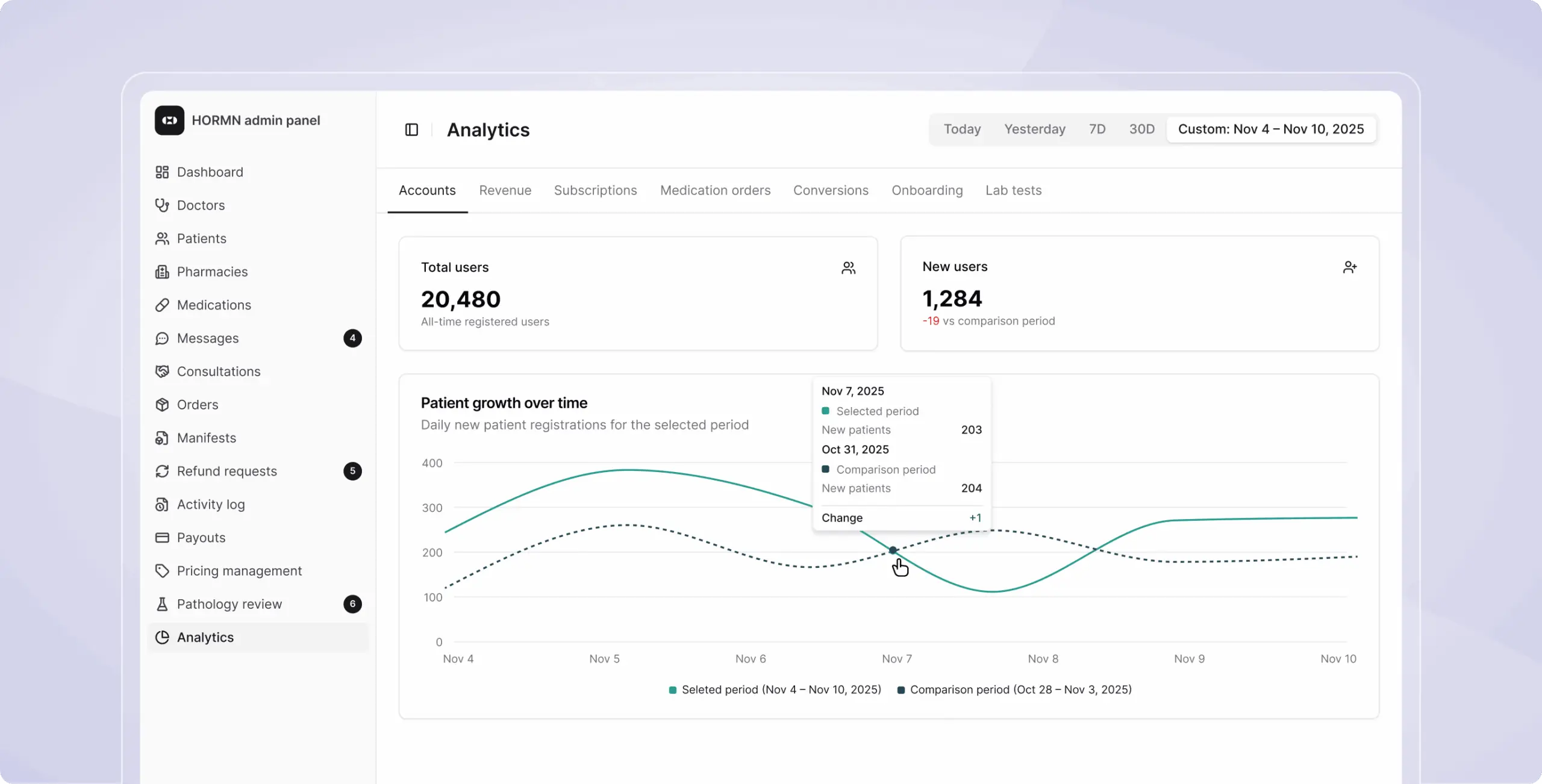Switch to the Revenue tab
Screen dimensions: 1542x784
click(x=505, y=190)
